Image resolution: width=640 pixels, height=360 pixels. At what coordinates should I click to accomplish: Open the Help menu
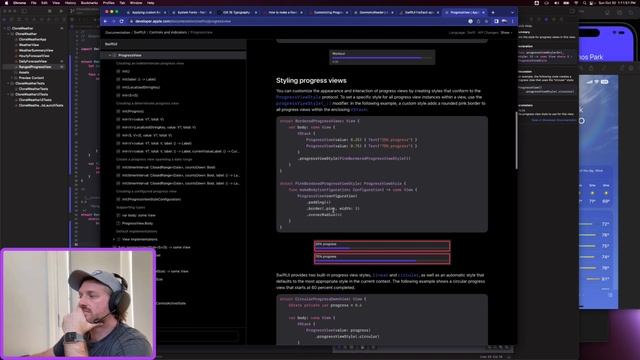(x=151, y=3)
